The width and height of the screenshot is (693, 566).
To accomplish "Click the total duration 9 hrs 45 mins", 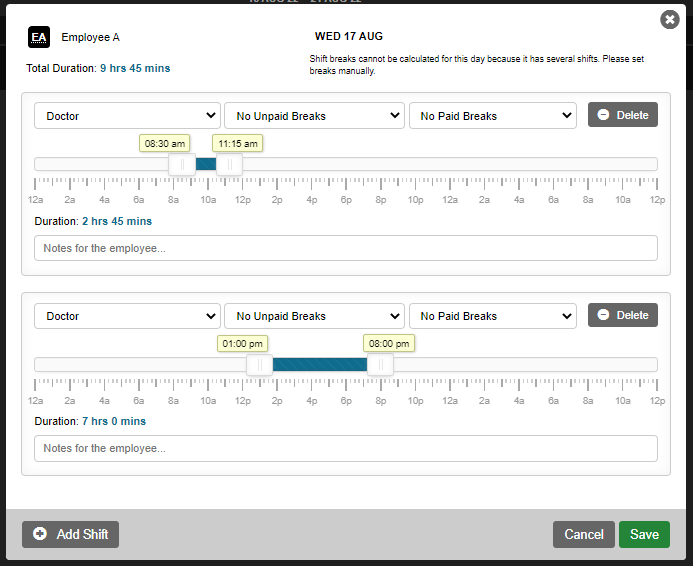I will [x=135, y=68].
